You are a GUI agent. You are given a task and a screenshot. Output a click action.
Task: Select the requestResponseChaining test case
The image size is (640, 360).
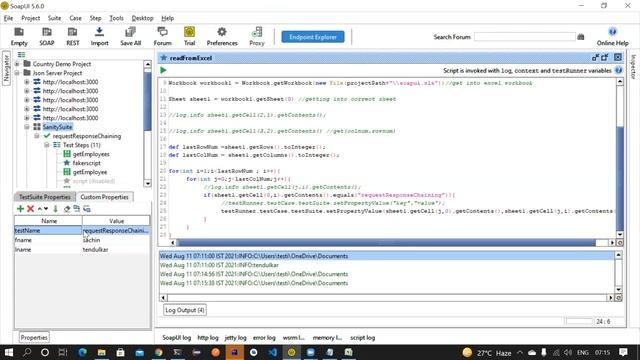[87, 136]
